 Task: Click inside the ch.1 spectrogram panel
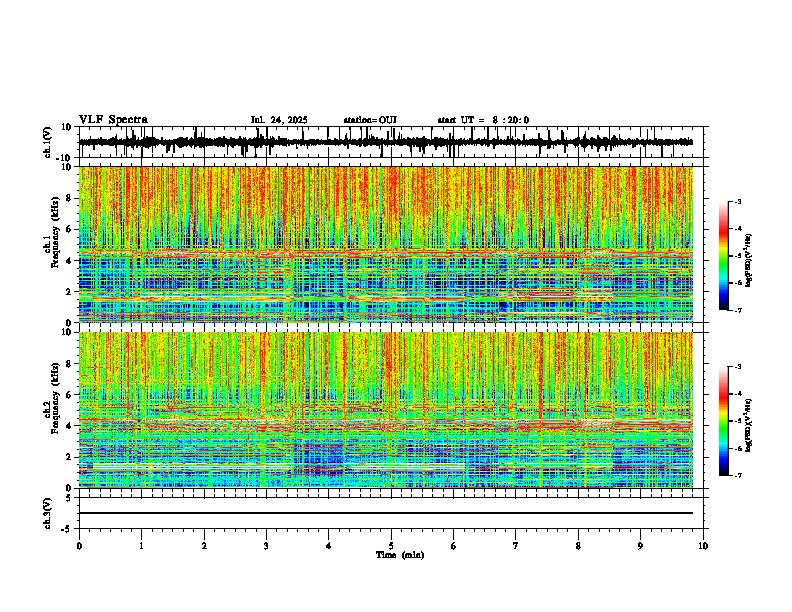pyautogui.click(x=386, y=244)
